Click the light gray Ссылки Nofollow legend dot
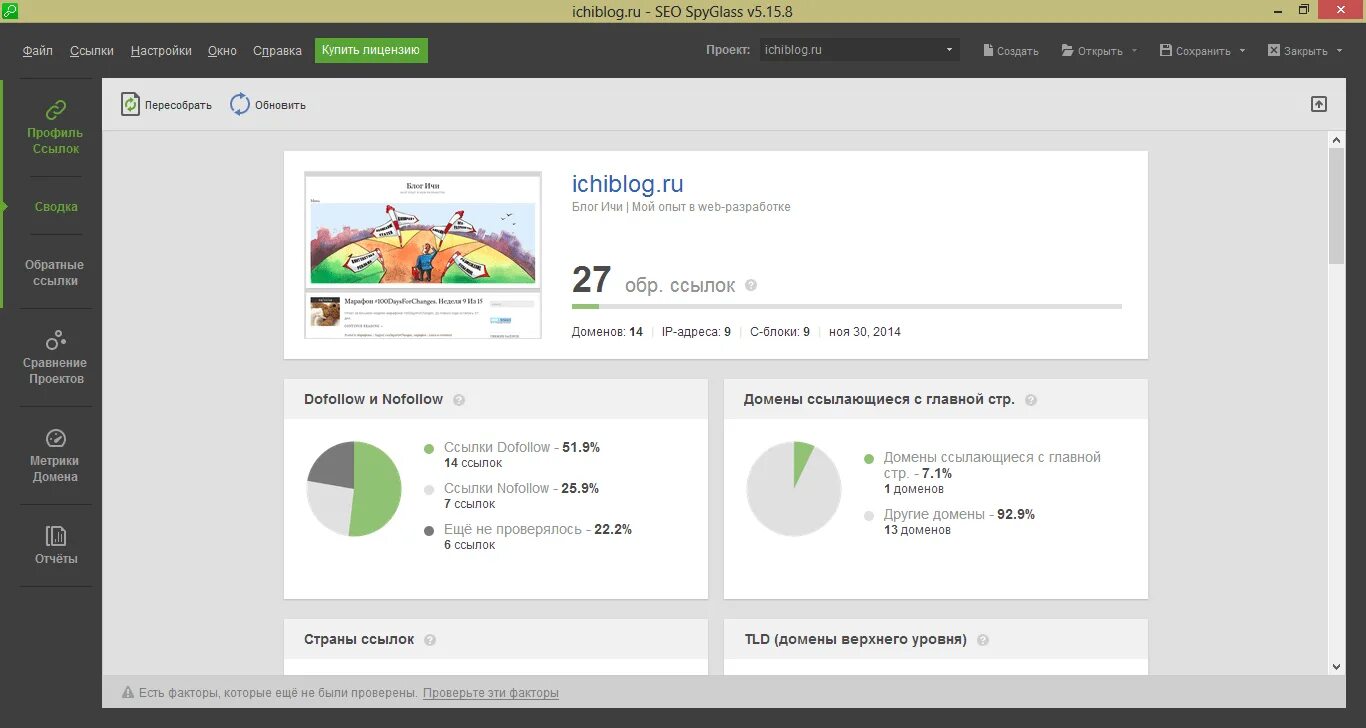1366x728 pixels. pyautogui.click(x=429, y=490)
